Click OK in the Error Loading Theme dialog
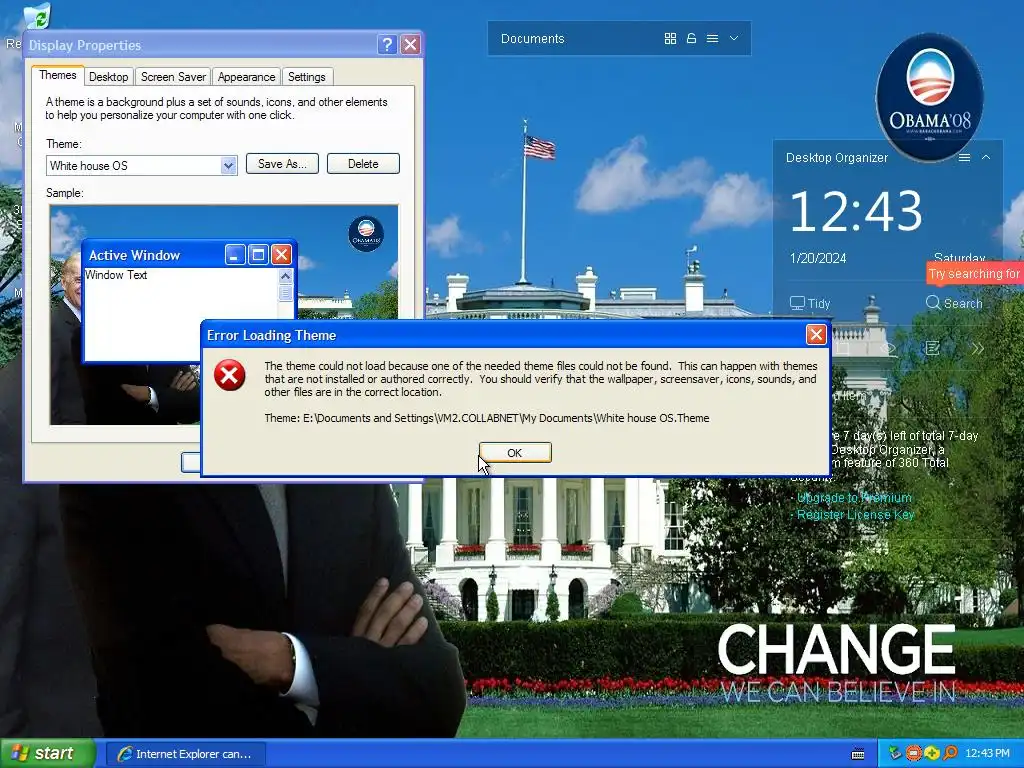Screen dimensions: 1024x768 515,453
